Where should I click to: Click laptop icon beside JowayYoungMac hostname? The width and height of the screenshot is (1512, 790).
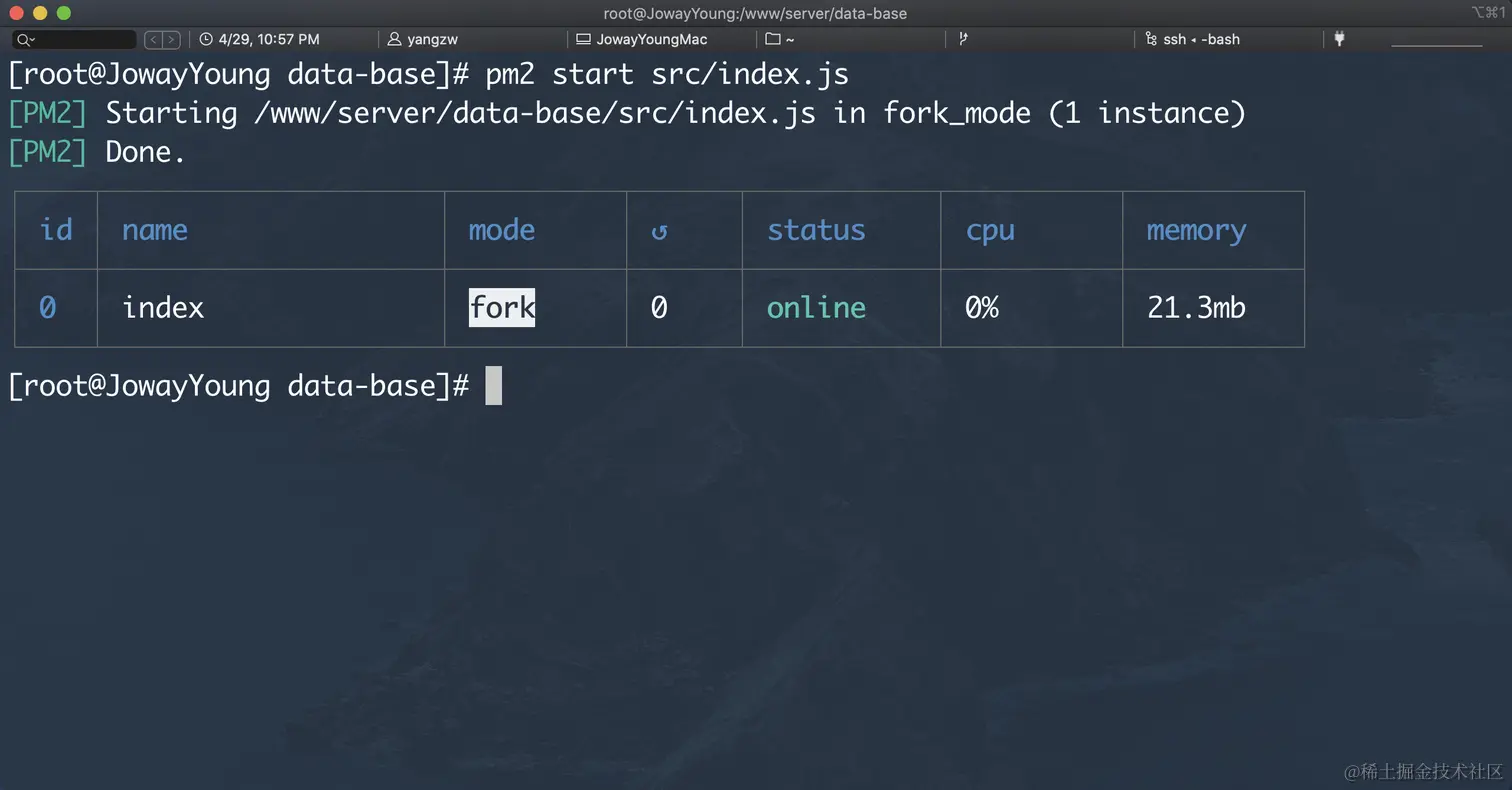tap(583, 40)
